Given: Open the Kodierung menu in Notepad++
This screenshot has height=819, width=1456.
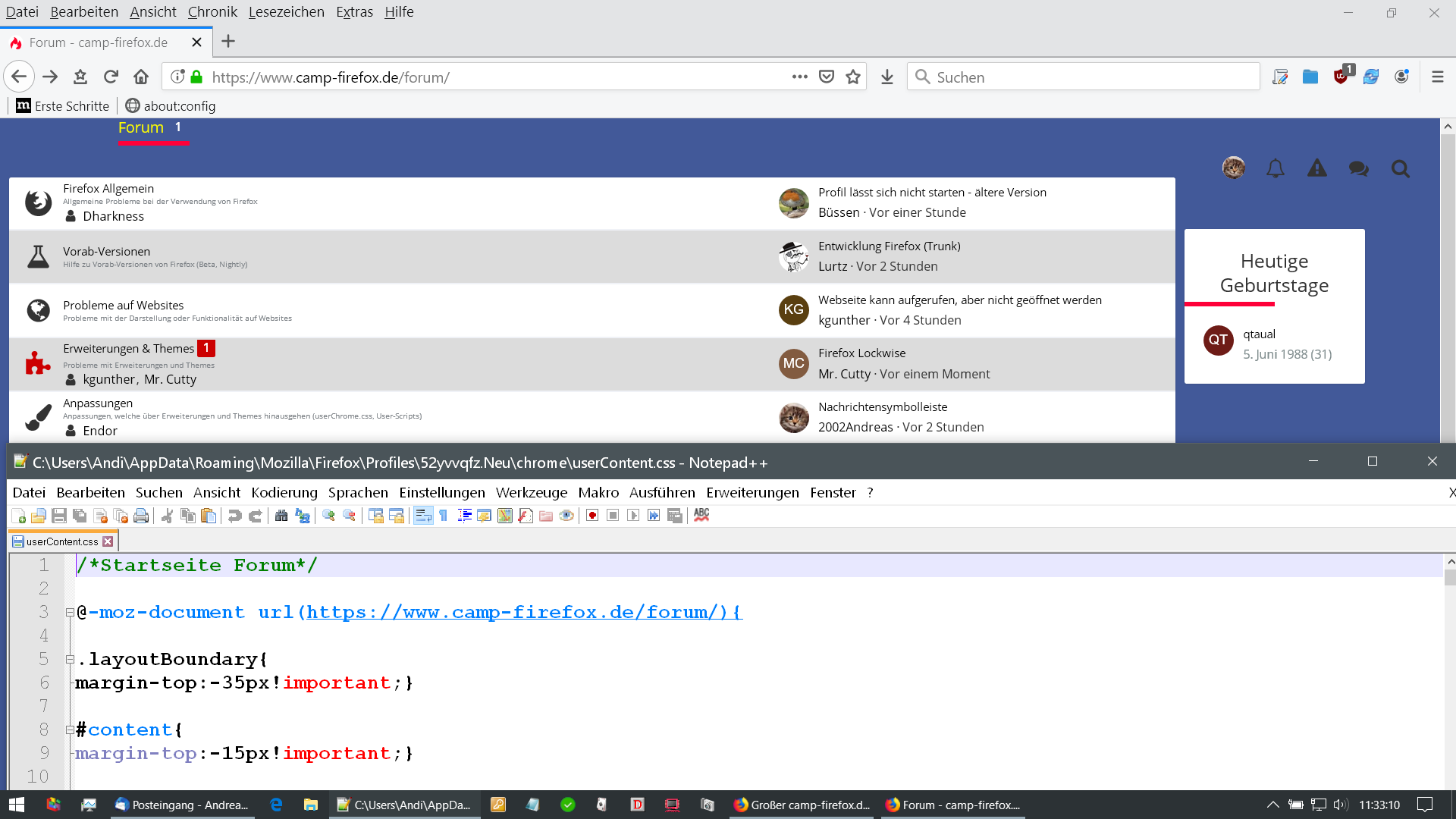Looking at the screenshot, I should pyautogui.click(x=284, y=493).
